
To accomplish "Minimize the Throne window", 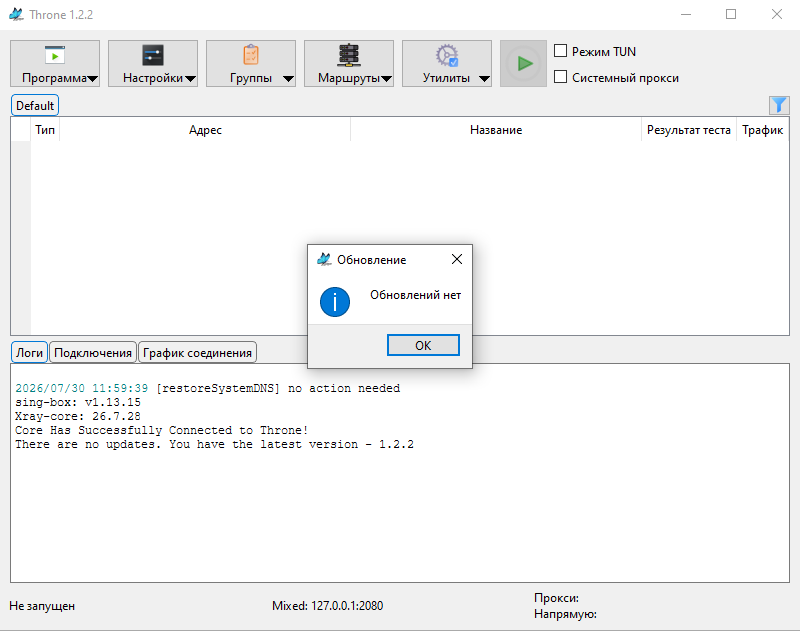I will pos(686,14).
